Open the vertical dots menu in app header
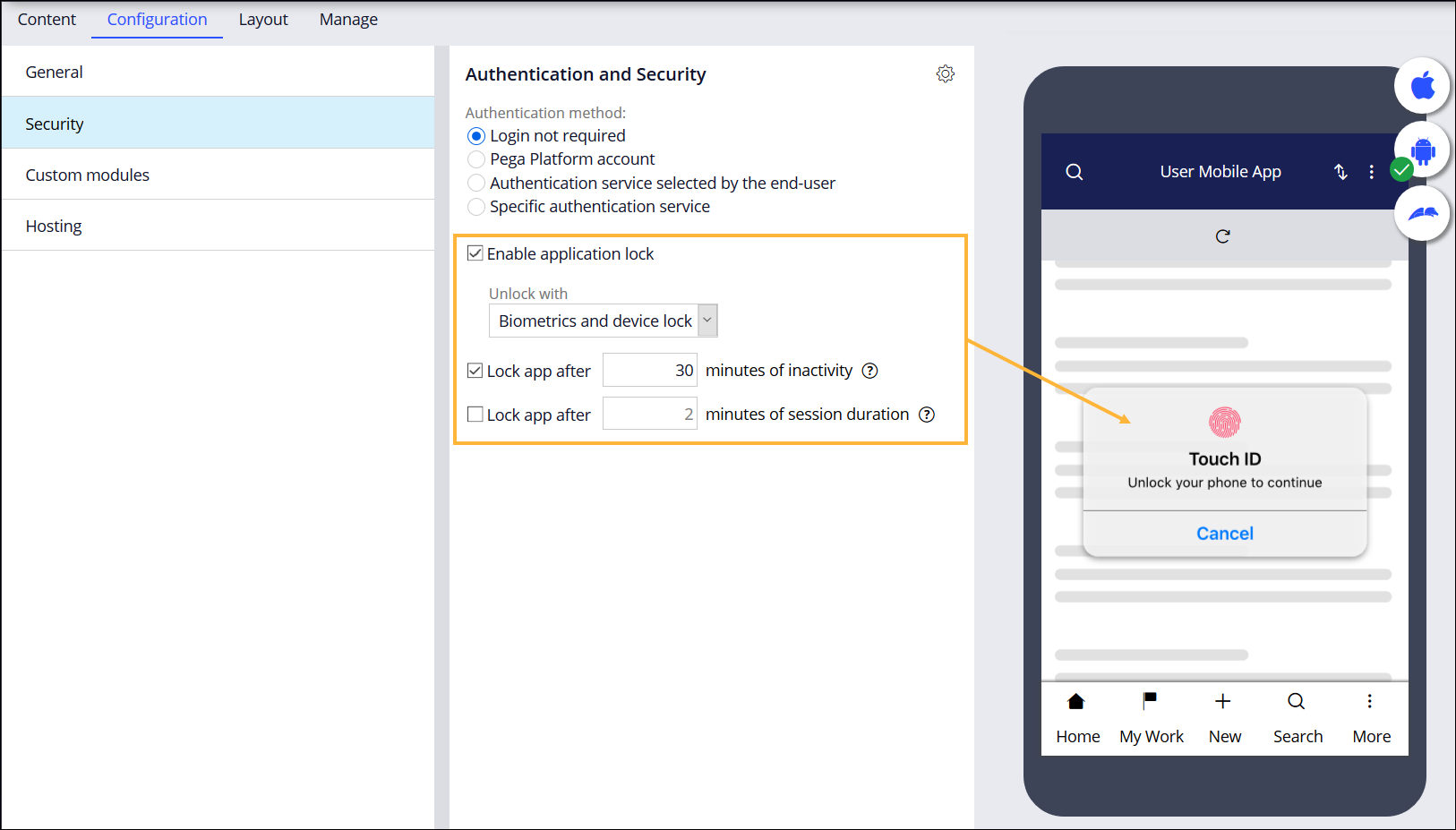Screen dimensions: 1456x830 (x=1371, y=172)
